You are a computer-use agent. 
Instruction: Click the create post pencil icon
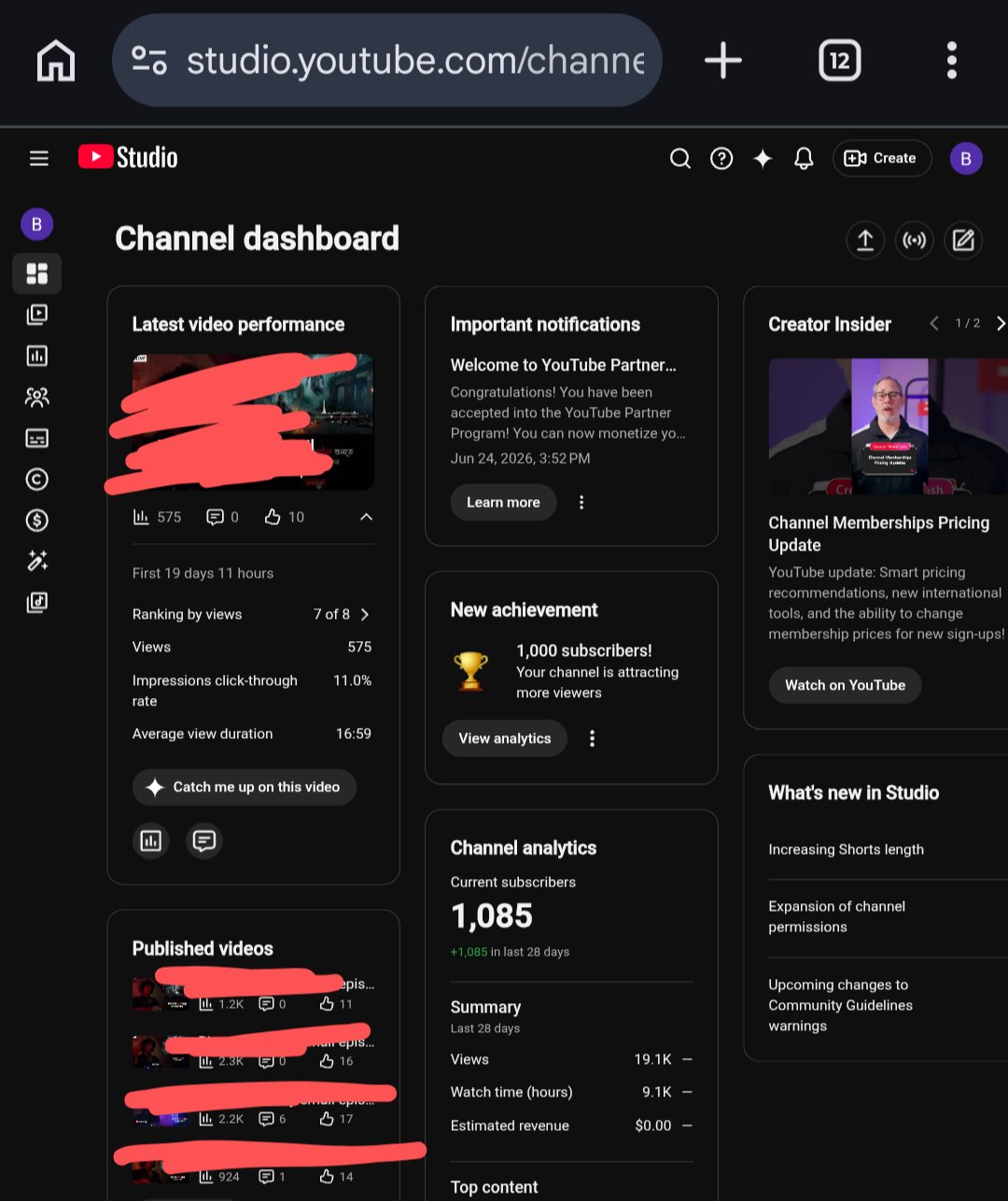point(963,241)
